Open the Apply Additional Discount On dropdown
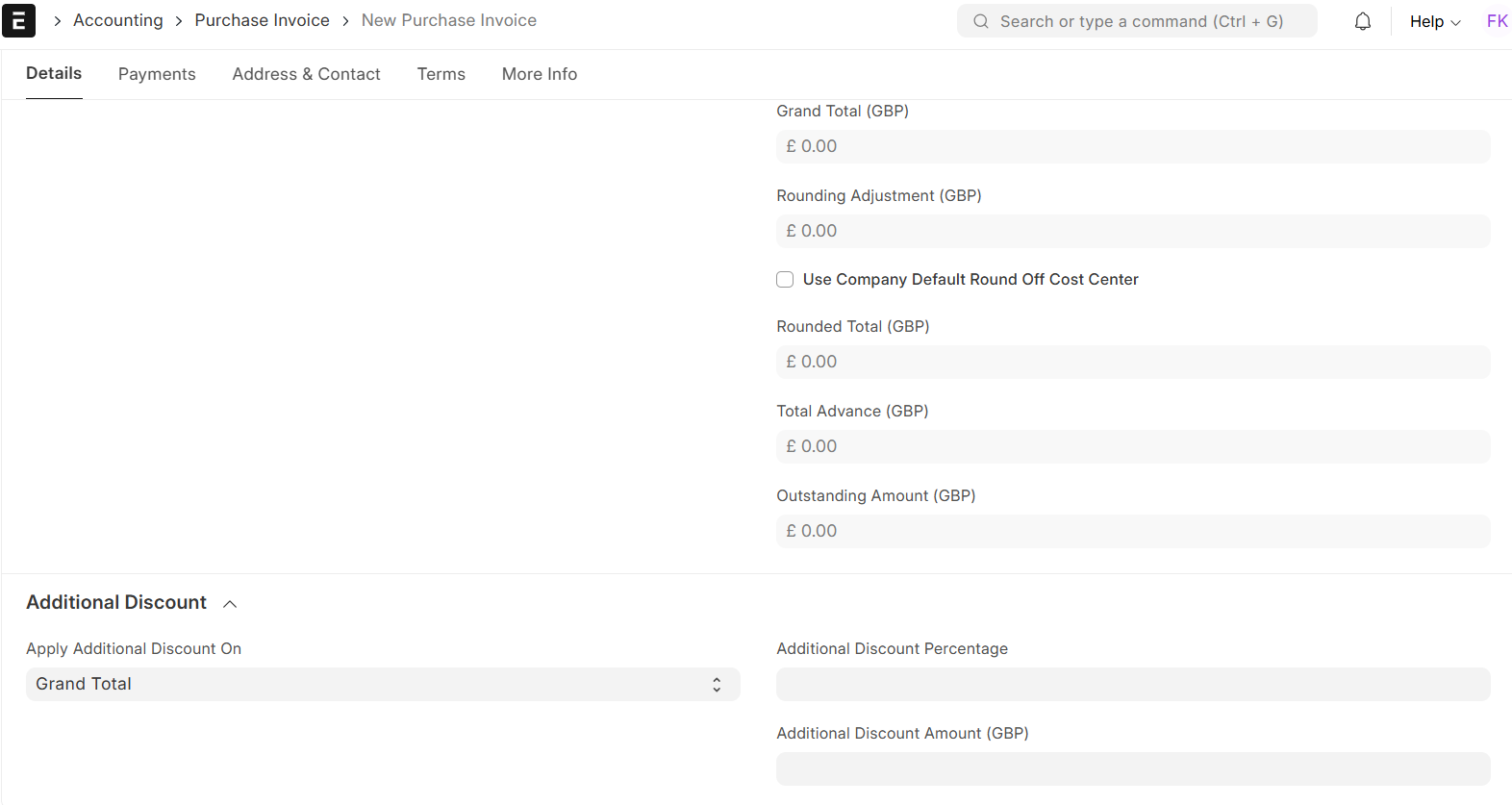Image resolution: width=1512 pixels, height=805 pixels. [x=382, y=684]
